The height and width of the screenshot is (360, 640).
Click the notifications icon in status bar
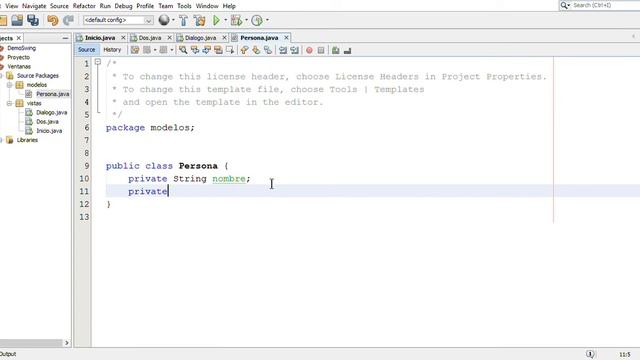(590, 354)
